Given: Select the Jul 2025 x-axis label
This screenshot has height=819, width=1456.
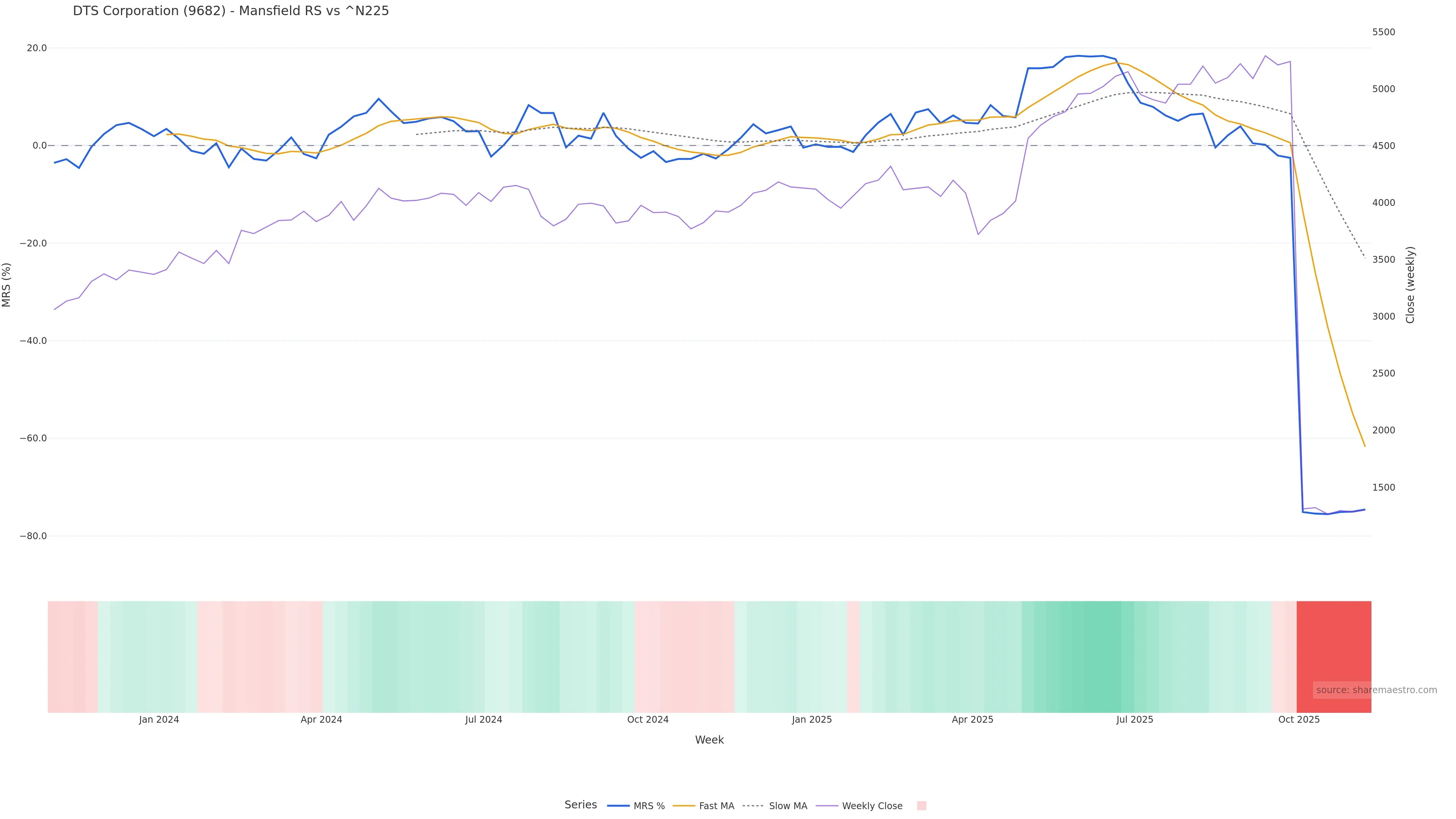Looking at the screenshot, I should click(1134, 720).
